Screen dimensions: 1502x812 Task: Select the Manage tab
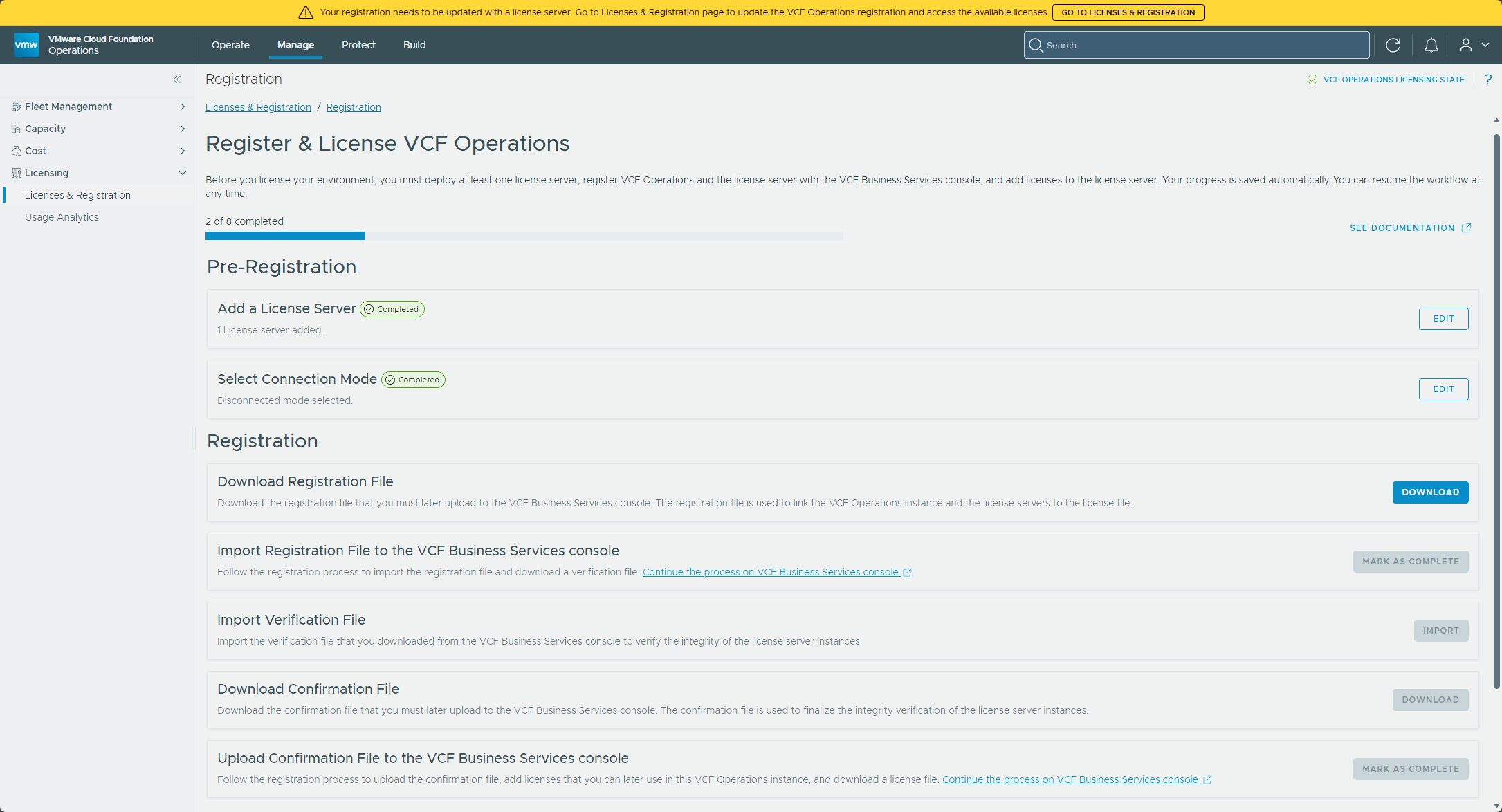(295, 45)
